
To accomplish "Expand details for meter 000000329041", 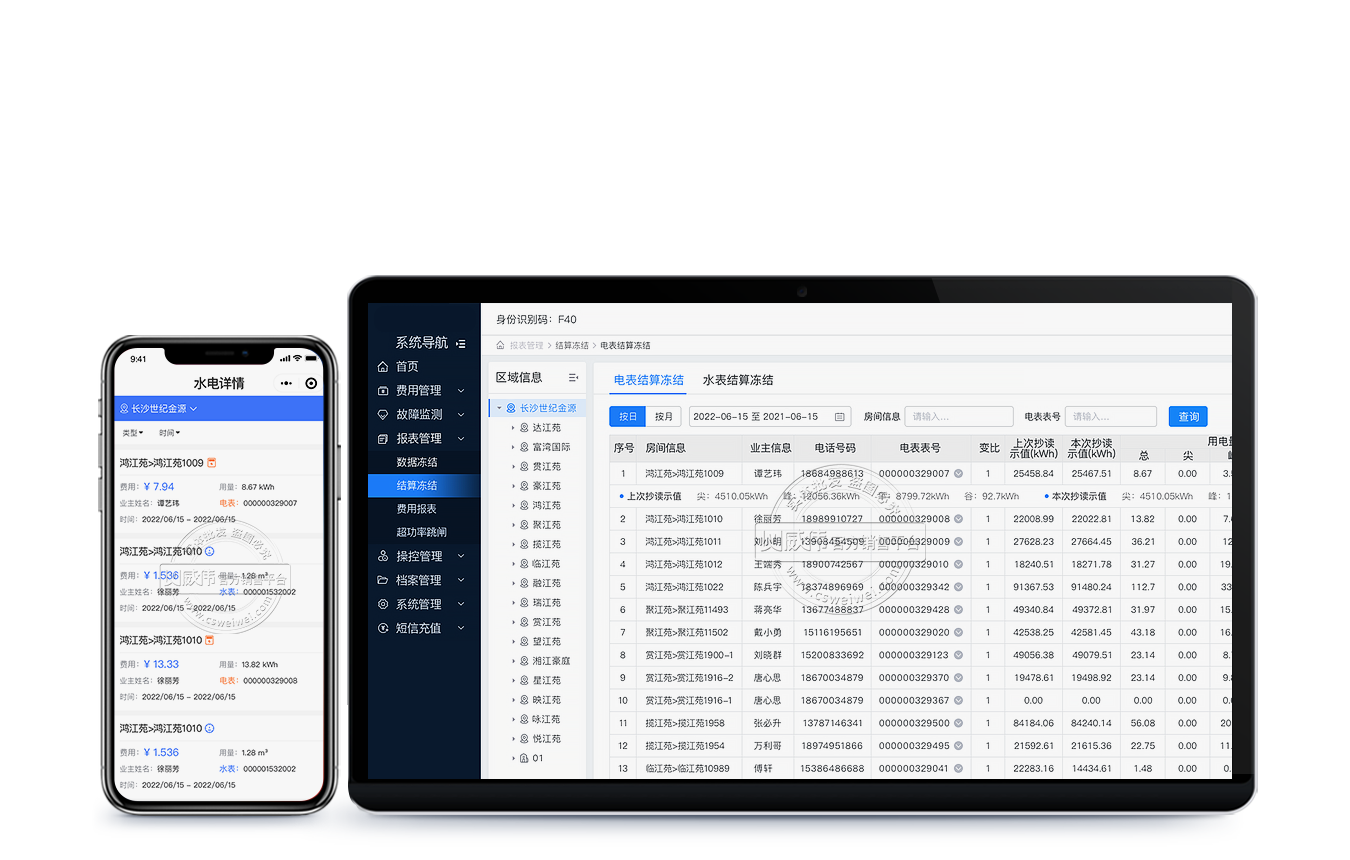I will click(x=958, y=768).
